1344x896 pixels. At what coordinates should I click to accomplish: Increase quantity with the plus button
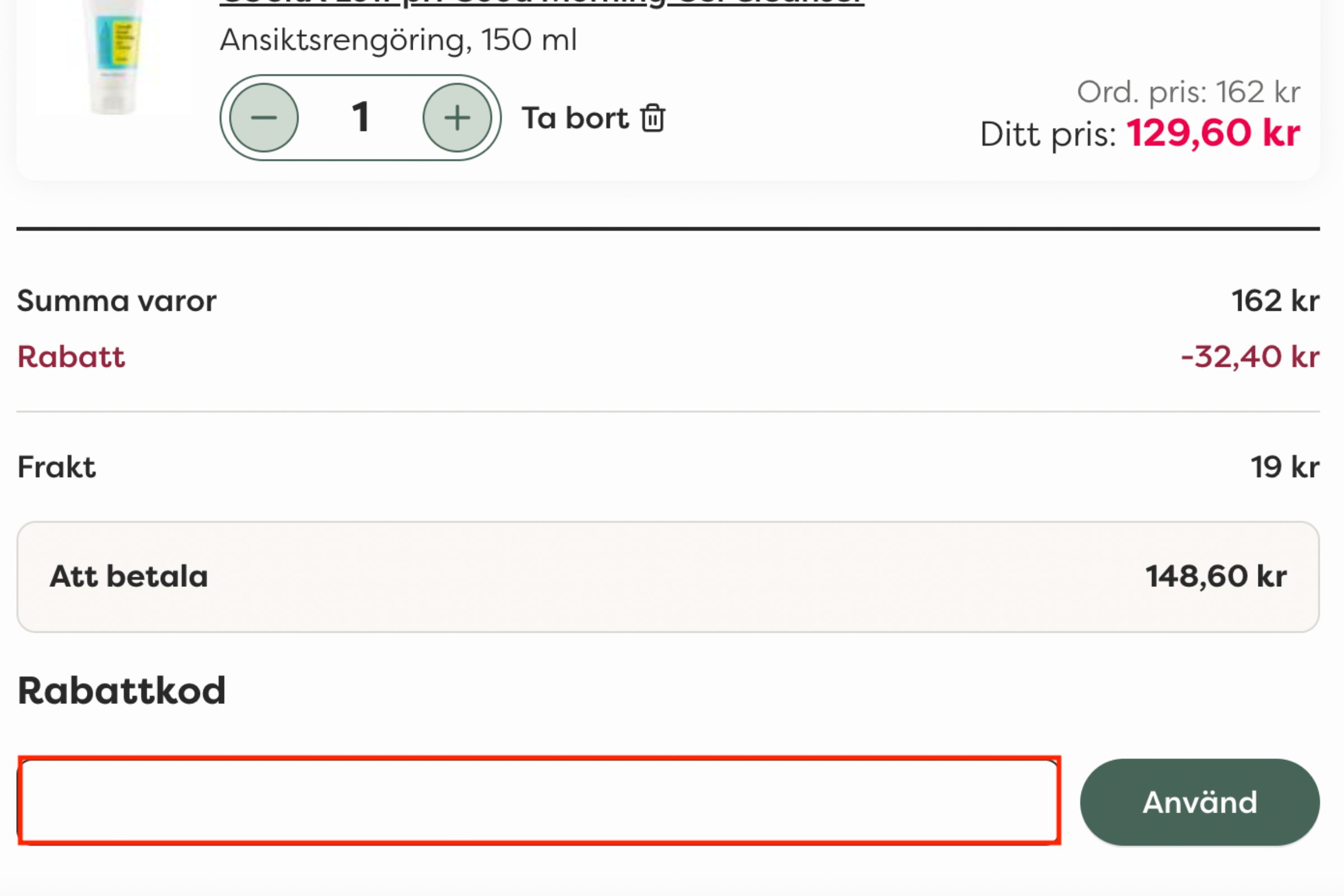pyautogui.click(x=457, y=118)
